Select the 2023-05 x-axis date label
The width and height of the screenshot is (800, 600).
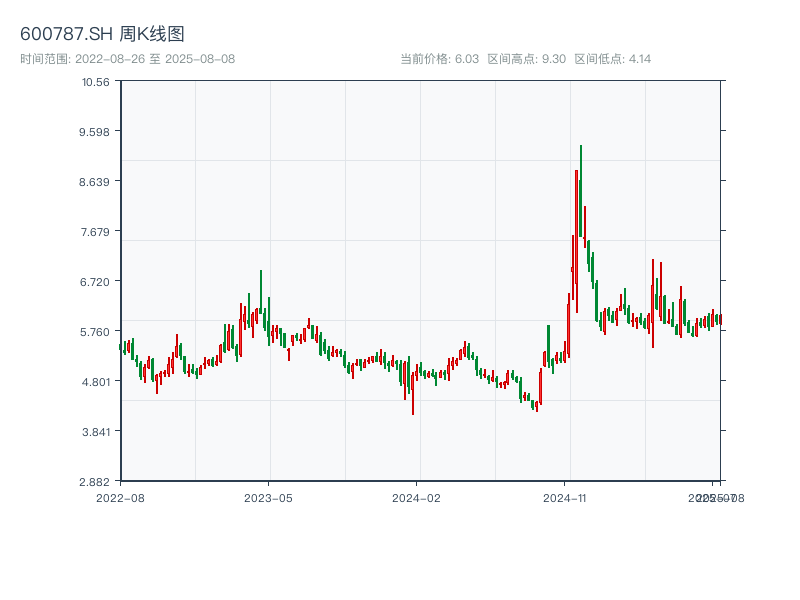(x=269, y=497)
